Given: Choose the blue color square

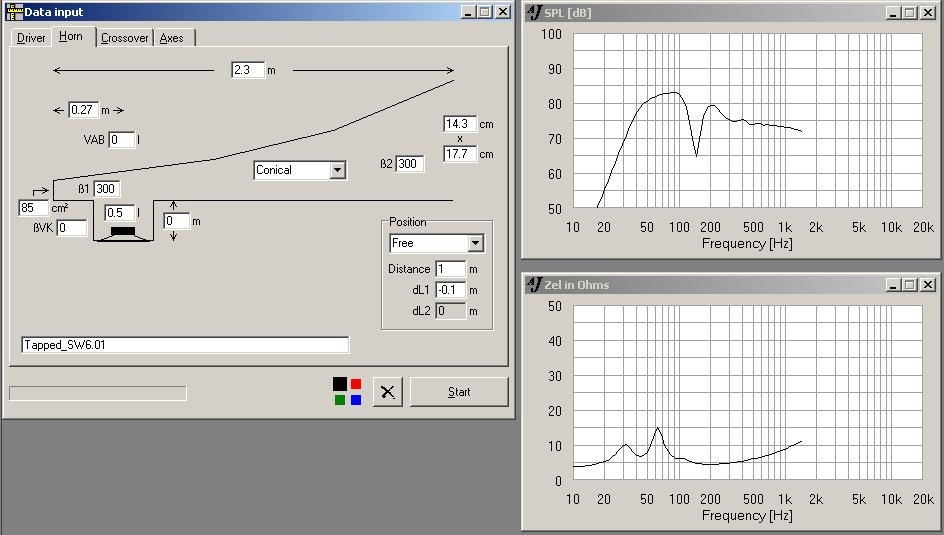Looking at the screenshot, I should coord(356,400).
